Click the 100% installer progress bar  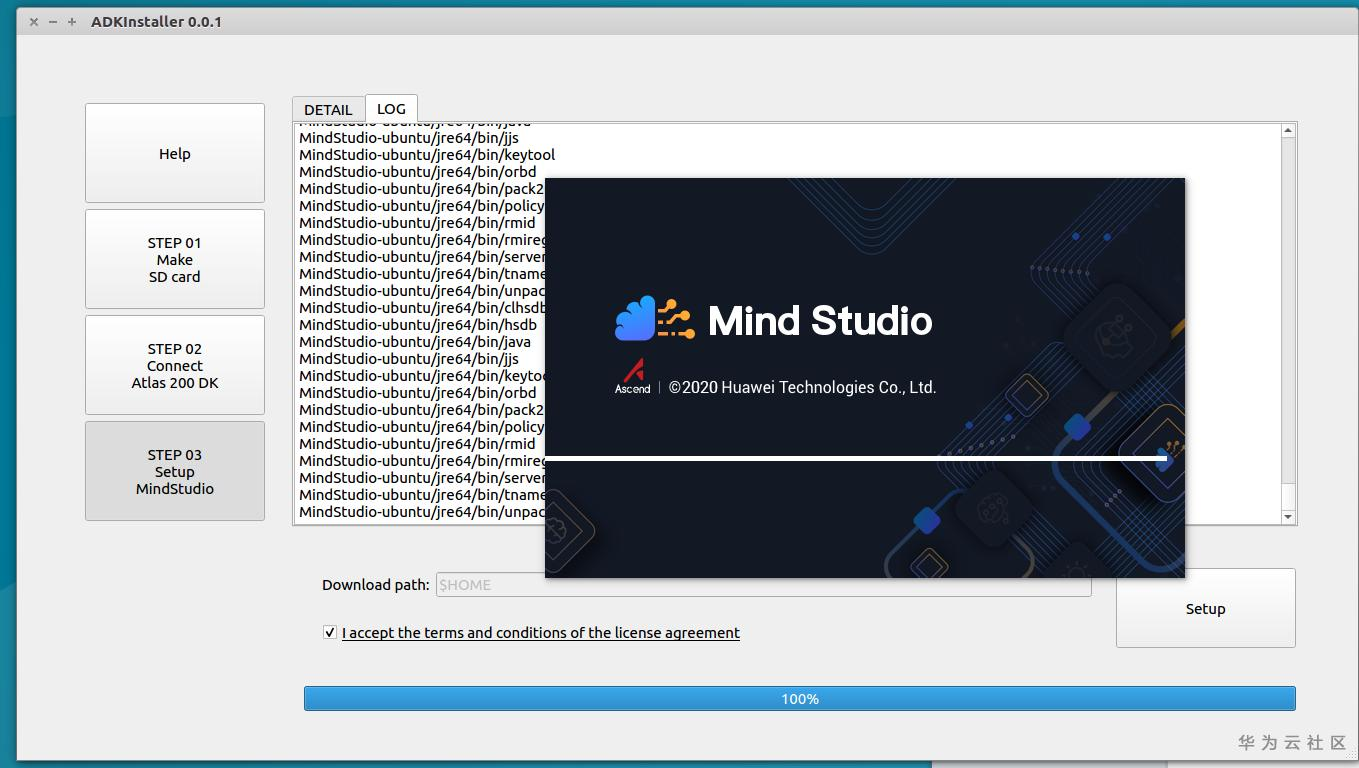point(800,699)
